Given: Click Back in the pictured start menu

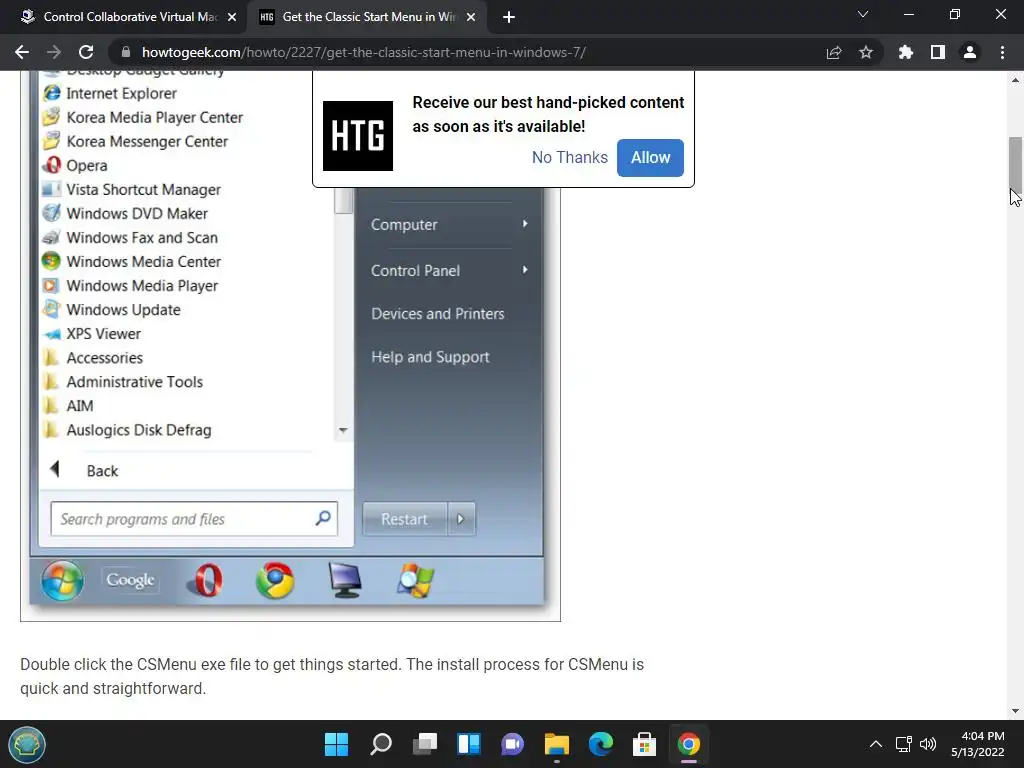Looking at the screenshot, I should pos(84,470).
